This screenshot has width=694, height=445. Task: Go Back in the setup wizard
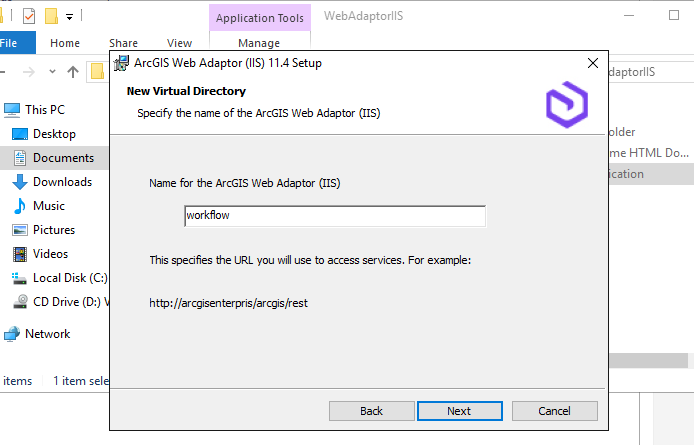(x=372, y=411)
